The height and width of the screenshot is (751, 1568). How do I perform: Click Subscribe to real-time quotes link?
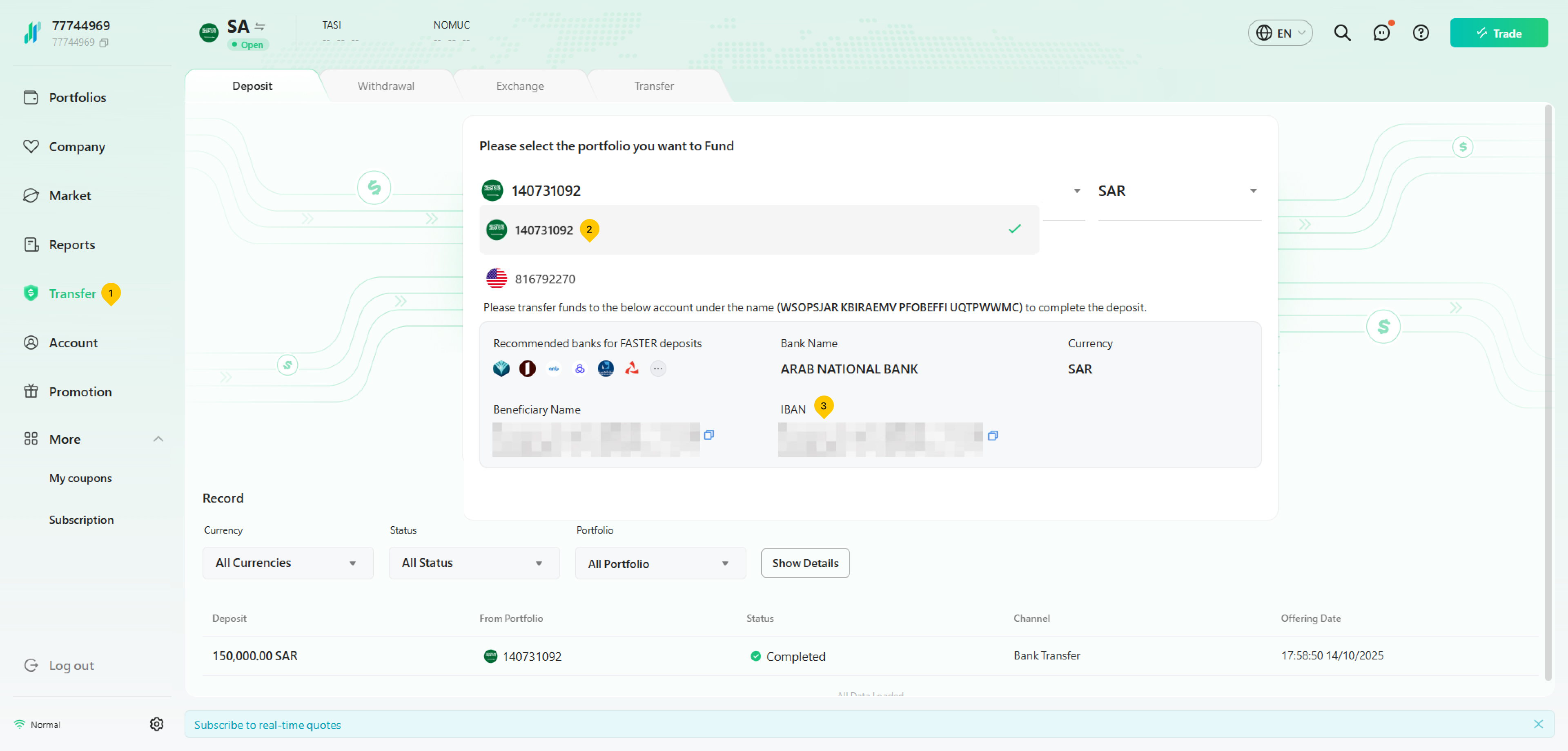[267, 725]
